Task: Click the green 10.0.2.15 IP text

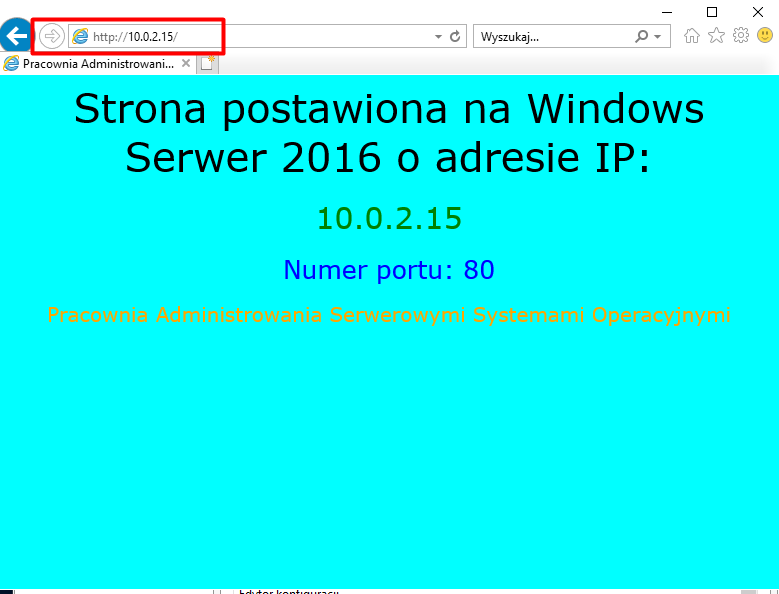Action: point(389,219)
